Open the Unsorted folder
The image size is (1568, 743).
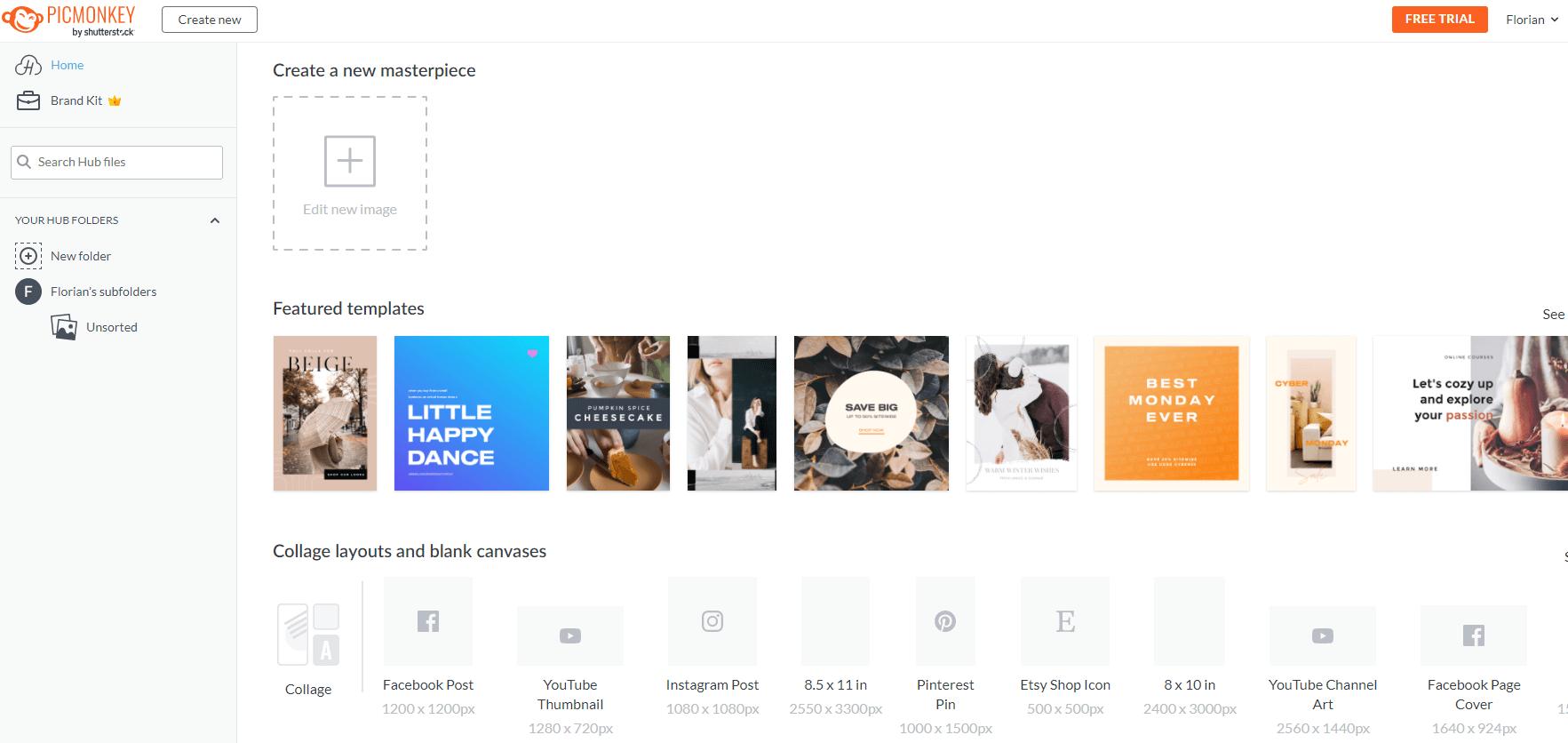[112, 327]
